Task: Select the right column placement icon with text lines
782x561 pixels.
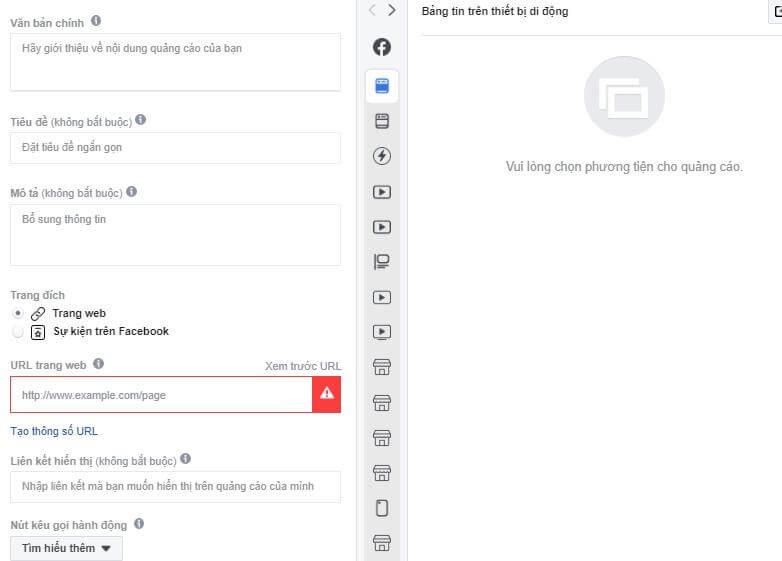Action: click(382, 261)
